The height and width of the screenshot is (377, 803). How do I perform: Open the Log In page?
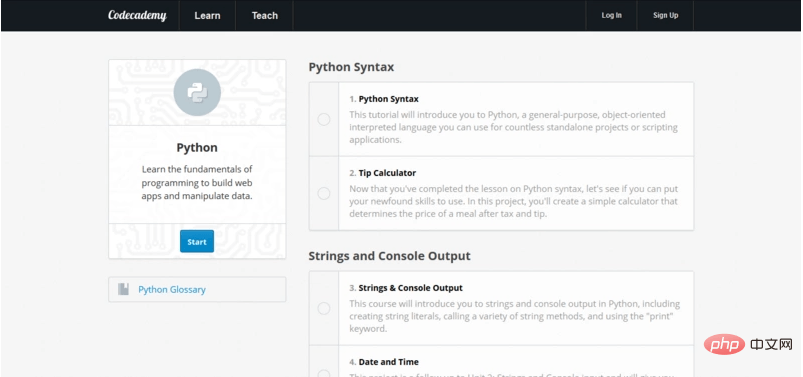tap(611, 15)
